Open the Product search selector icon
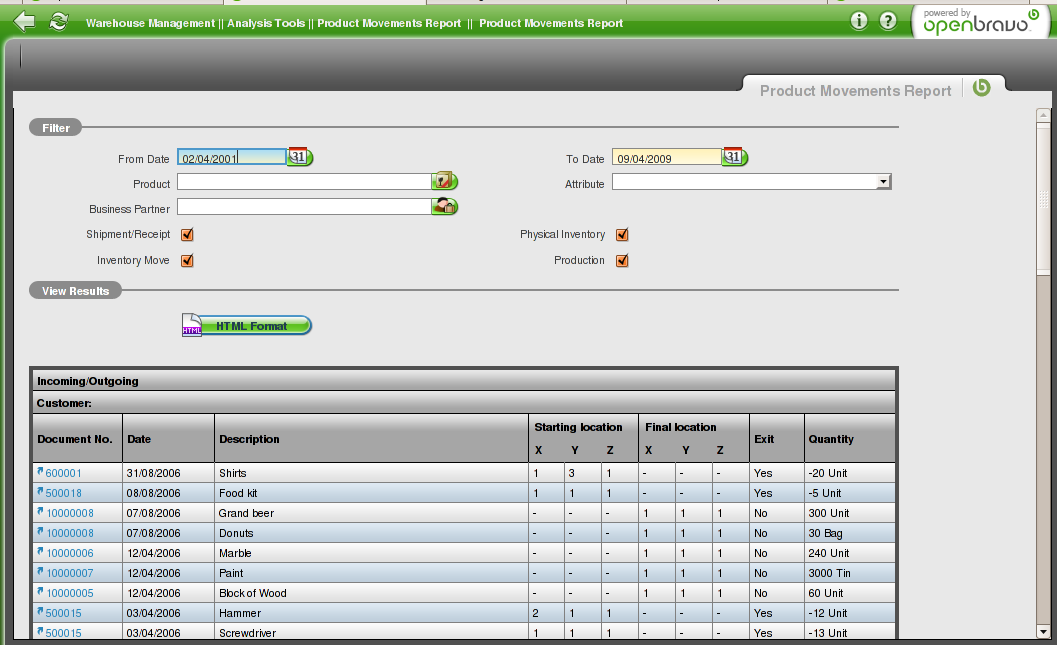Image resolution: width=1057 pixels, height=645 pixels. (444, 181)
